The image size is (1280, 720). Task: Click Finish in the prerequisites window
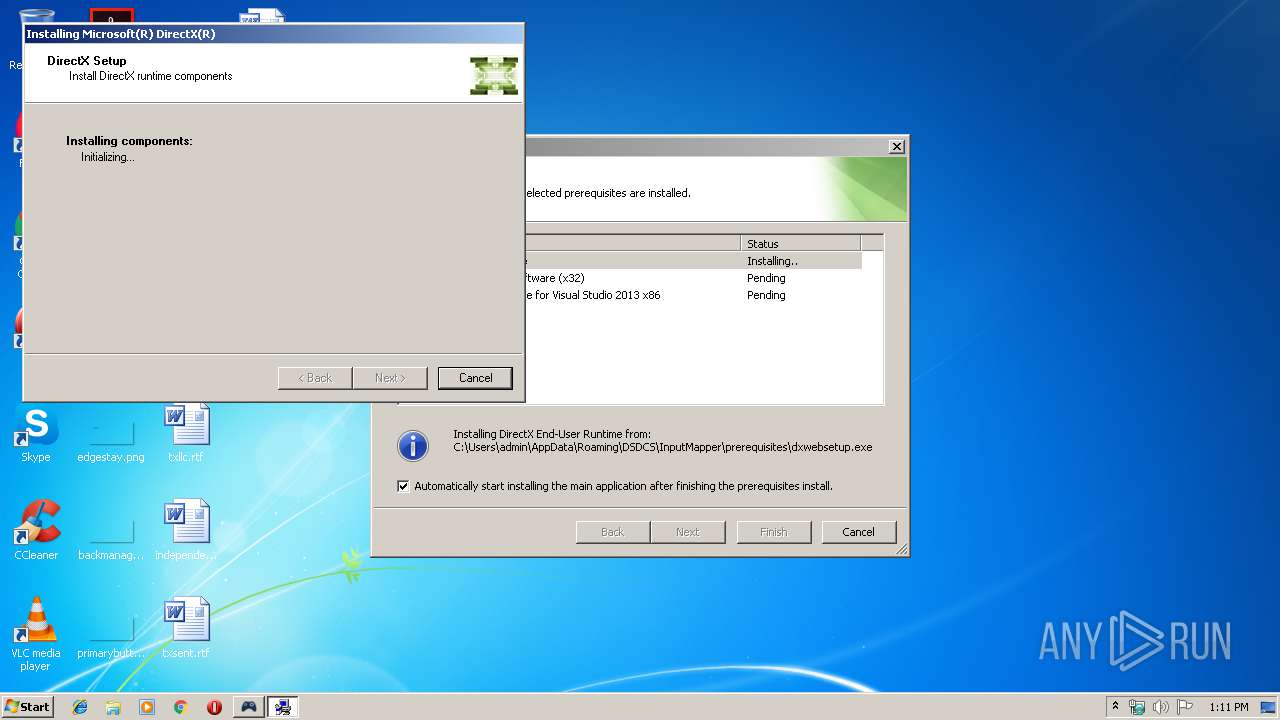(x=773, y=532)
